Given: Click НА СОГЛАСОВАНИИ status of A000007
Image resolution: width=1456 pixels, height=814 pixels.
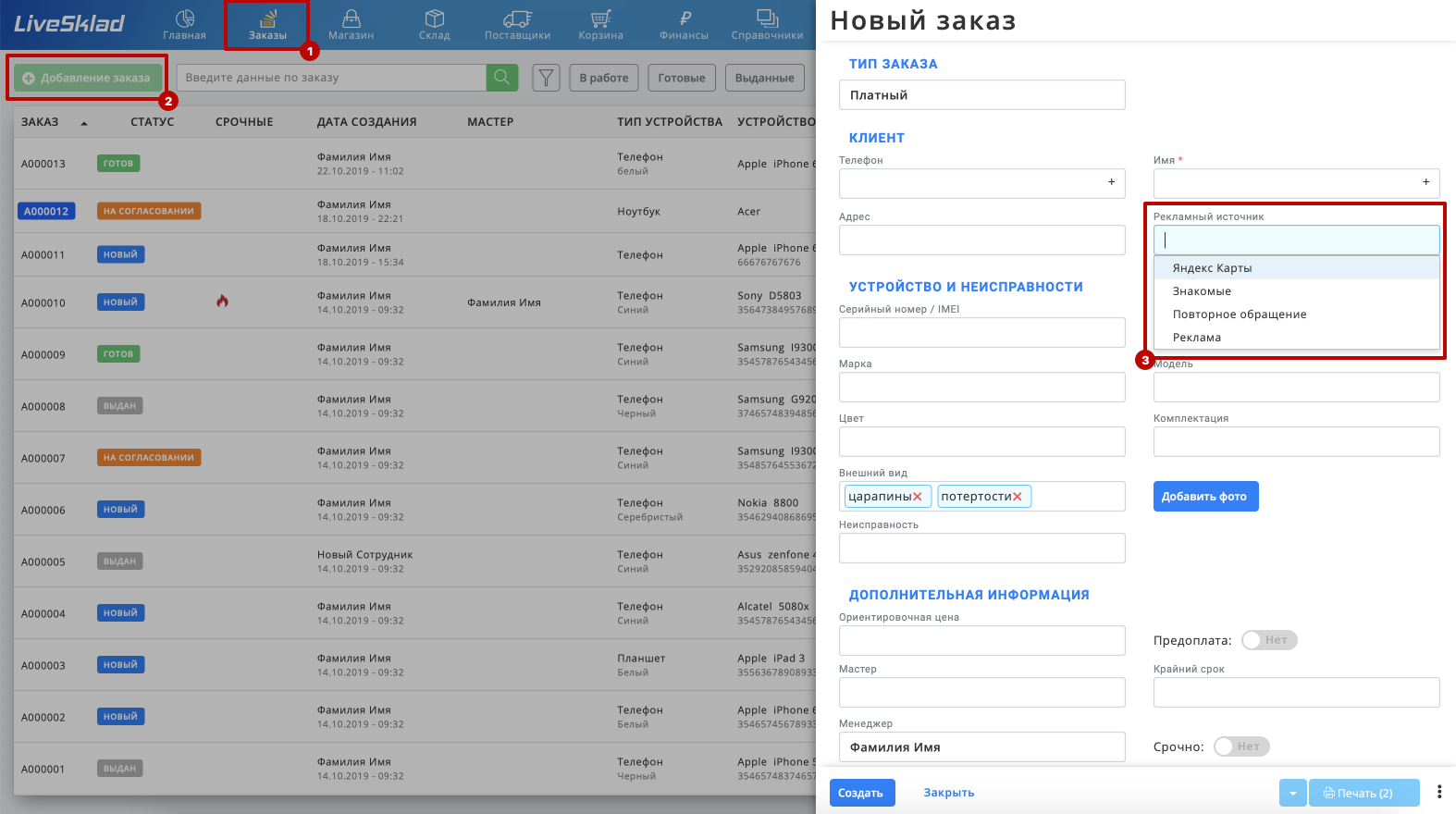Looking at the screenshot, I should pyautogui.click(x=149, y=457).
